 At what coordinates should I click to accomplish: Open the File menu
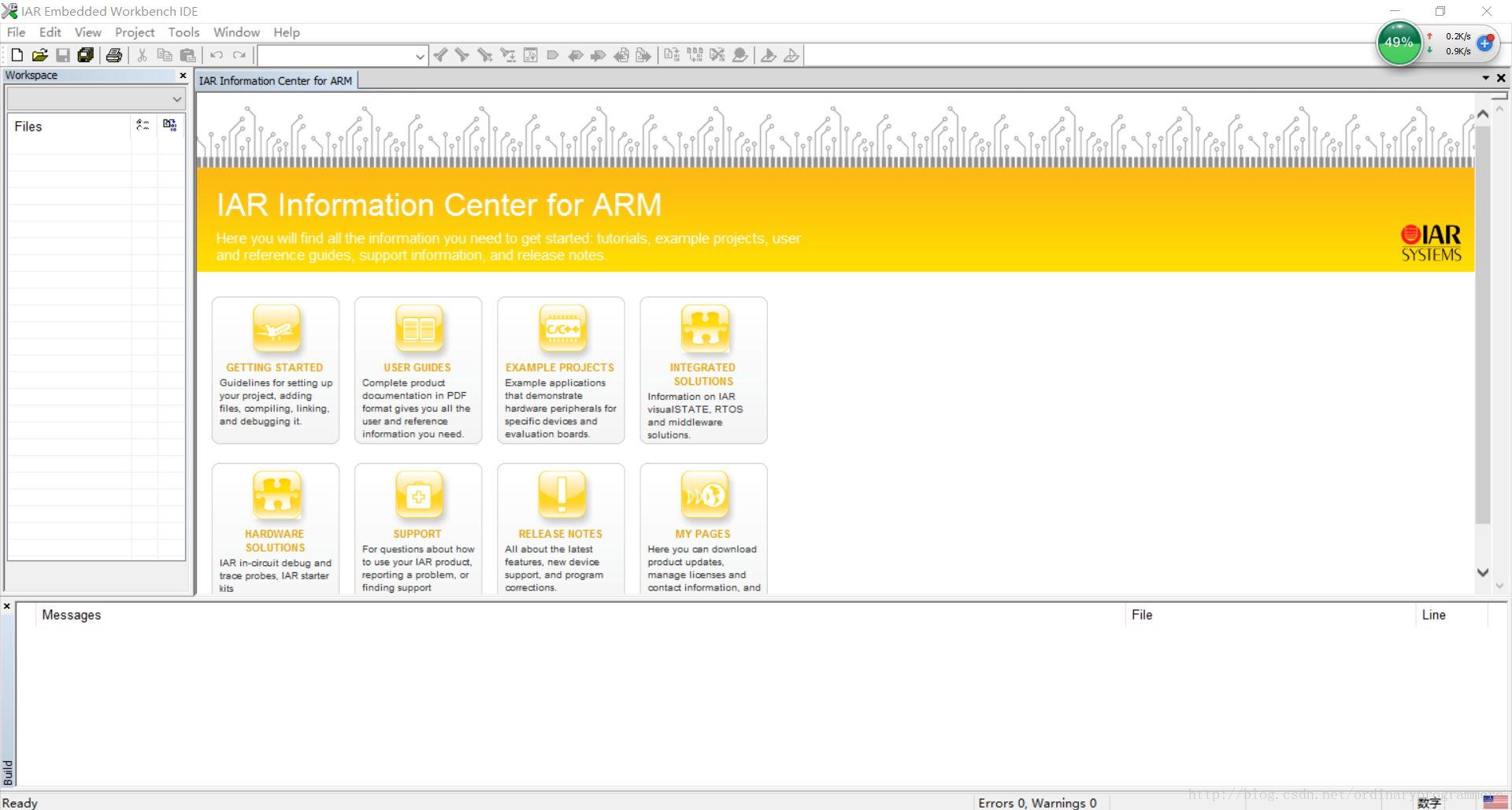pyautogui.click(x=16, y=32)
